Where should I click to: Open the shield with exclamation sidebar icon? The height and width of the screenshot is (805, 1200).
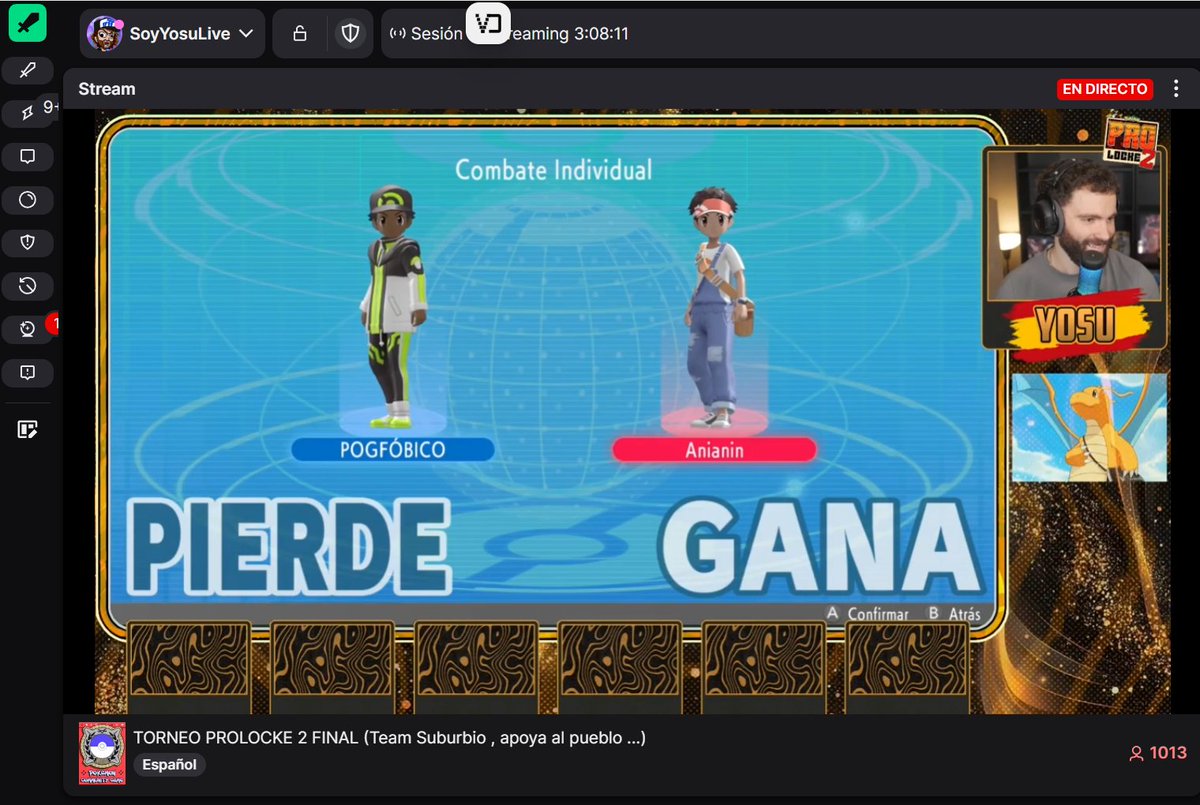pyautogui.click(x=27, y=243)
